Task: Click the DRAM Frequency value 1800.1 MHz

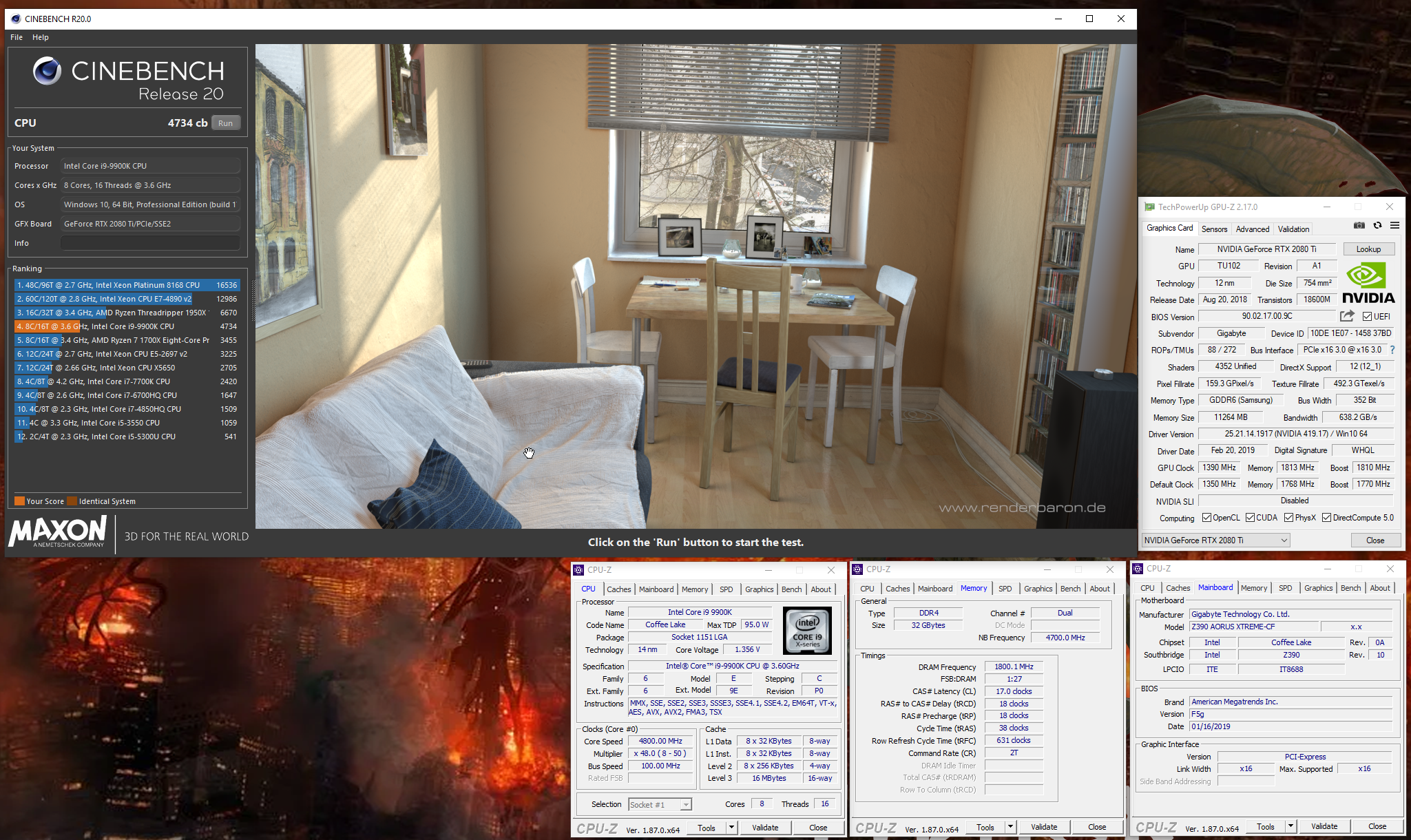Action: point(1014,666)
